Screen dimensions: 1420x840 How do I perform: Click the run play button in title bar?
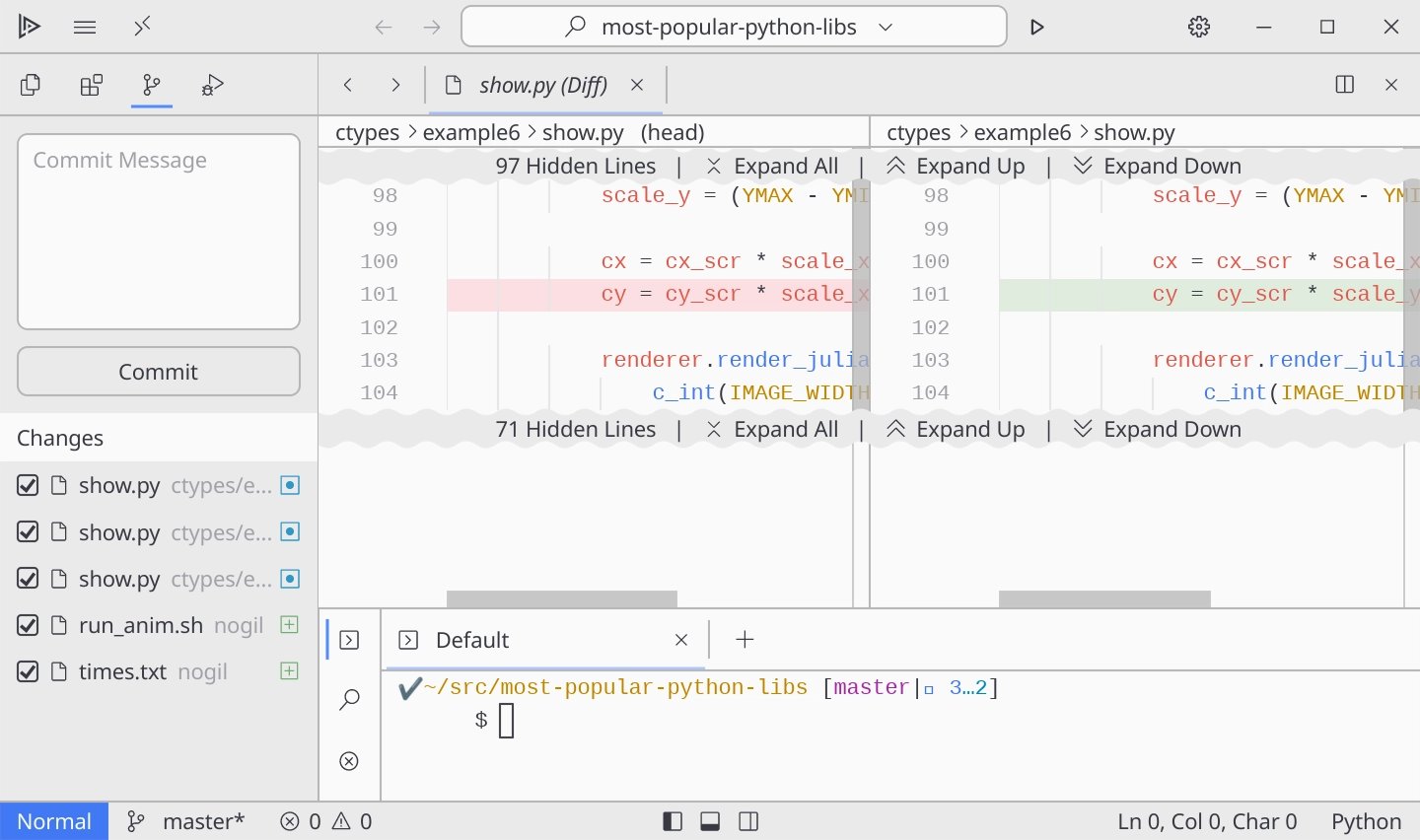click(x=1036, y=27)
